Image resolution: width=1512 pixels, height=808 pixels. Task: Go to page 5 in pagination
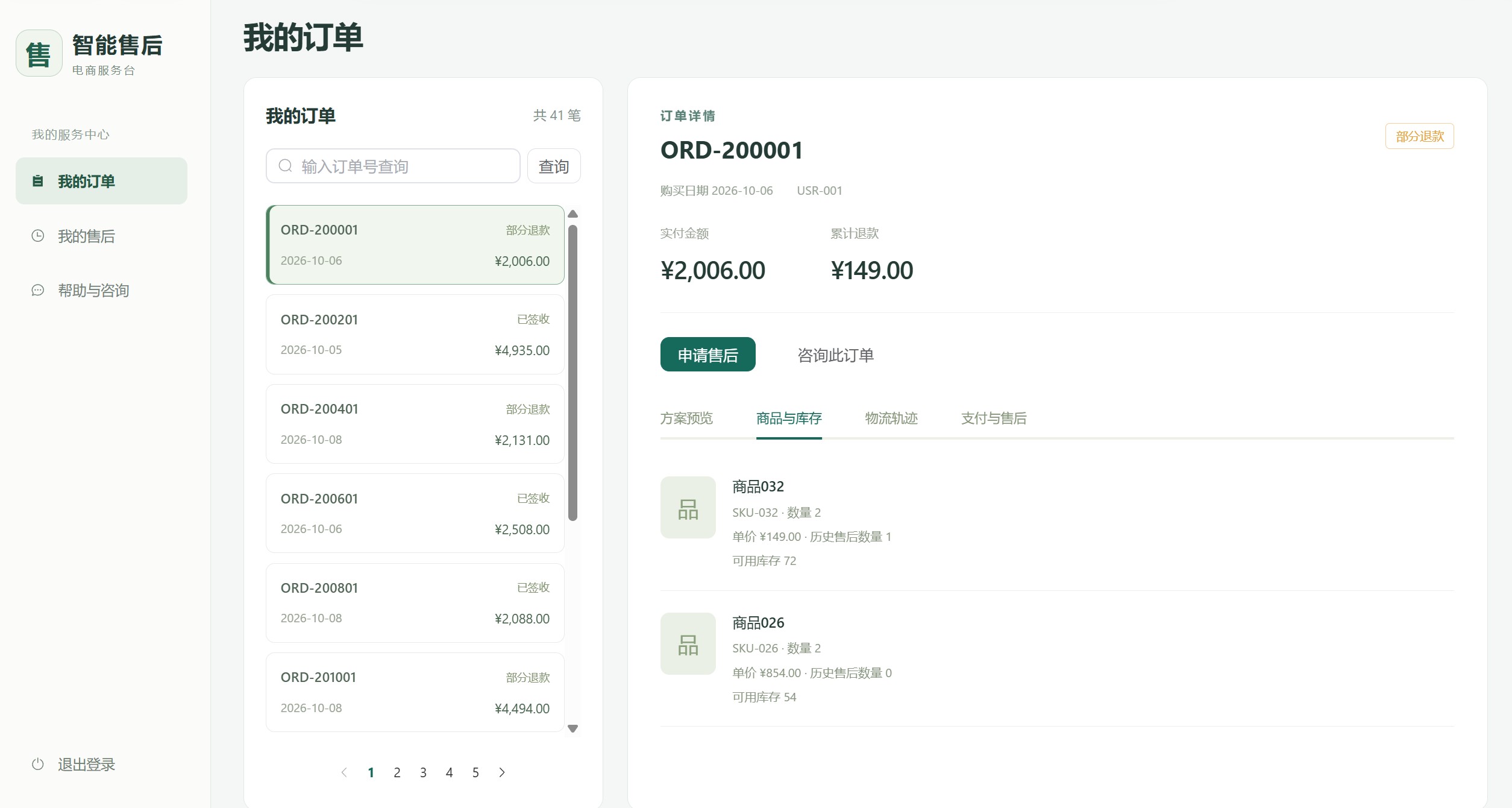(x=475, y=772)
